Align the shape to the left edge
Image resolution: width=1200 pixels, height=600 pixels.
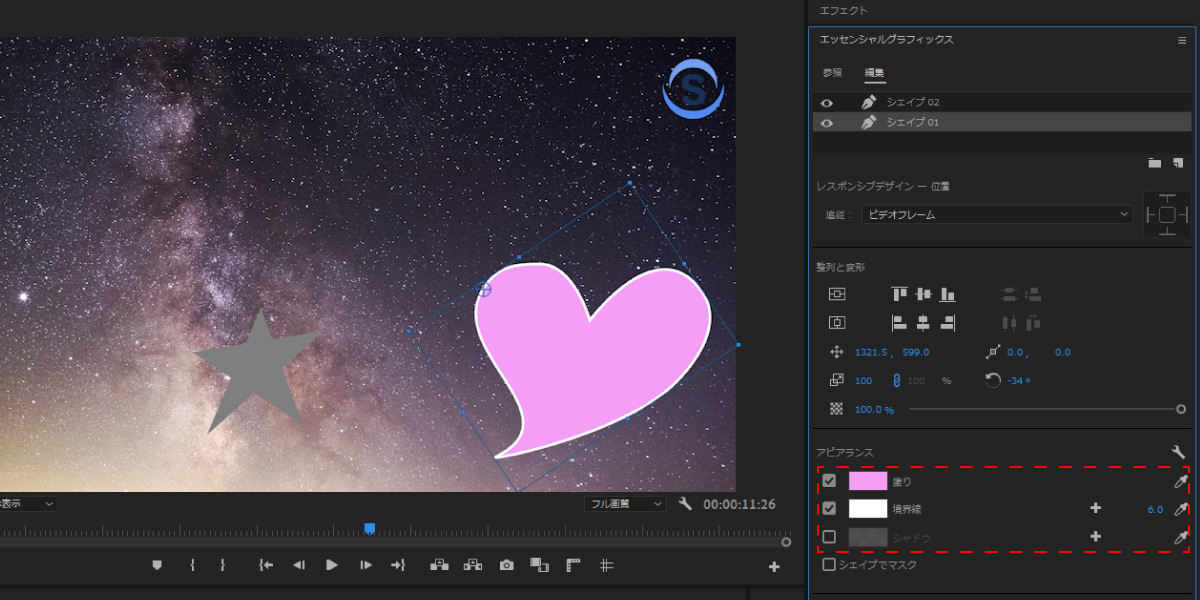[x=899, y=322]
